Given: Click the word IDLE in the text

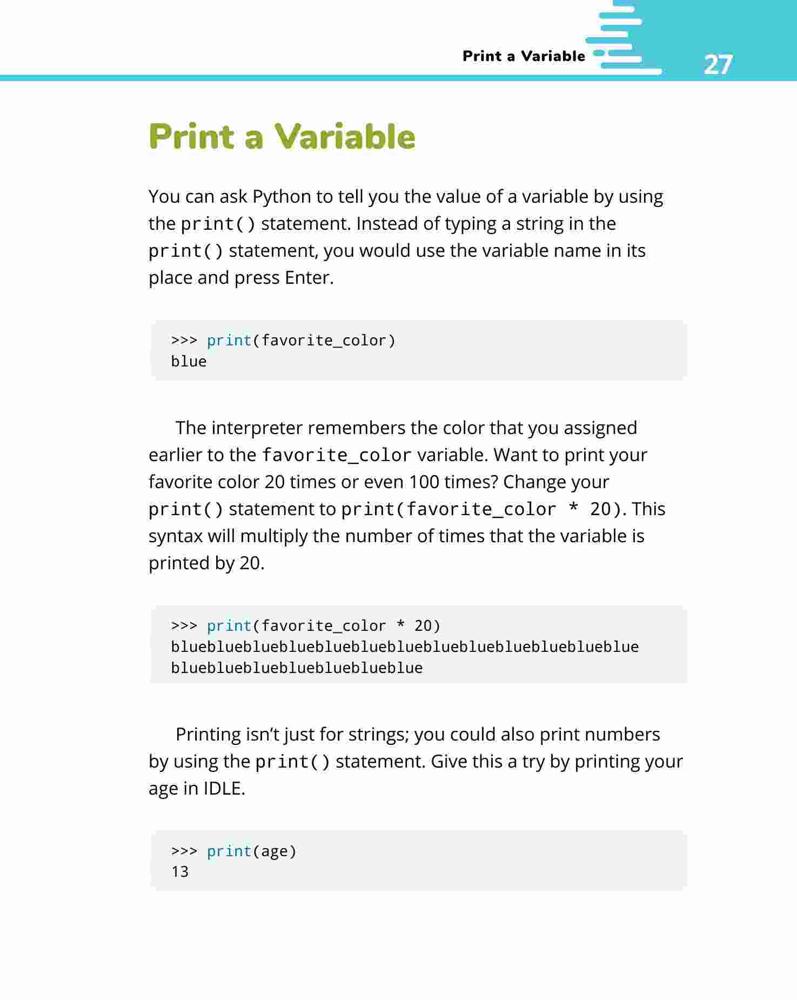Looking at the screenshot, I should [224, 789].
